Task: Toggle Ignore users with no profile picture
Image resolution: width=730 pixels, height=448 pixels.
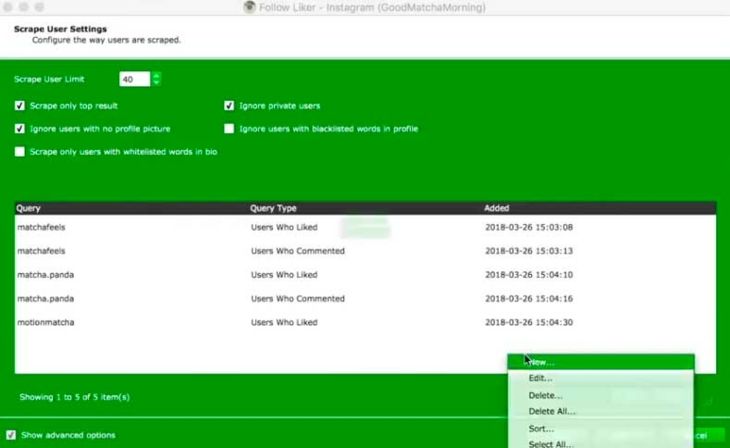Action: [20, 129]
